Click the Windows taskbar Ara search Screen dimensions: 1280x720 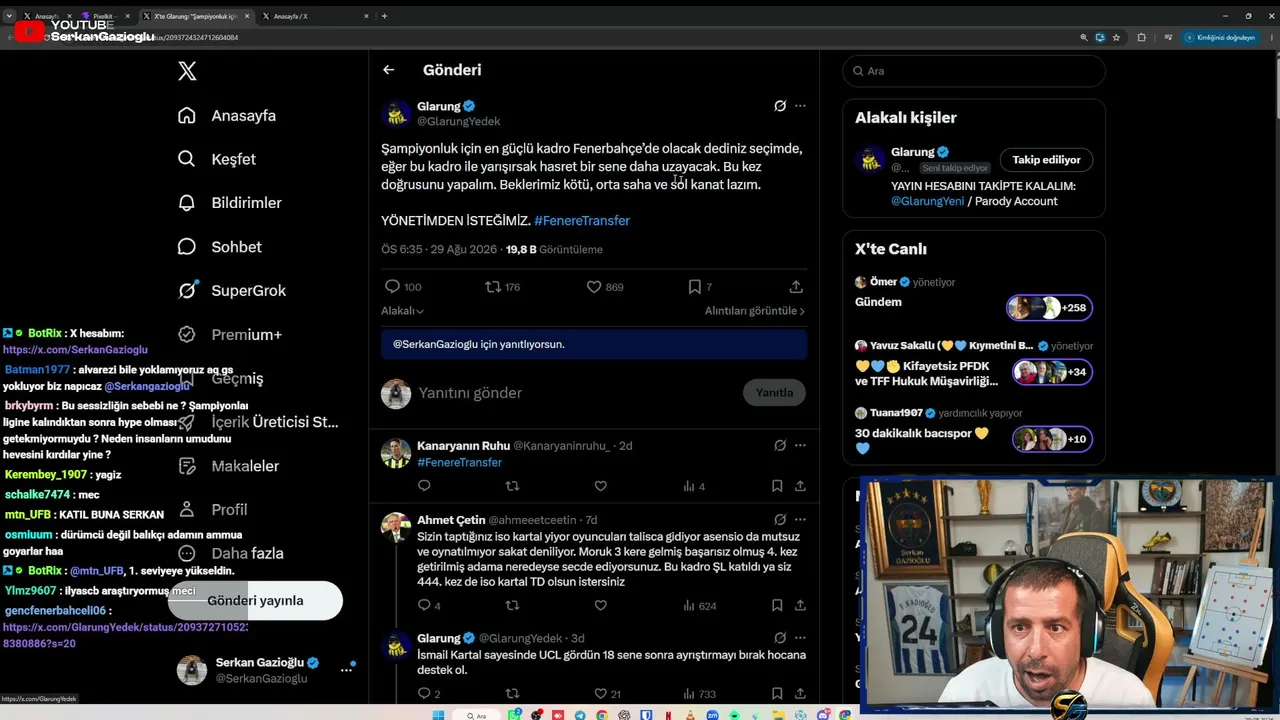476,715
